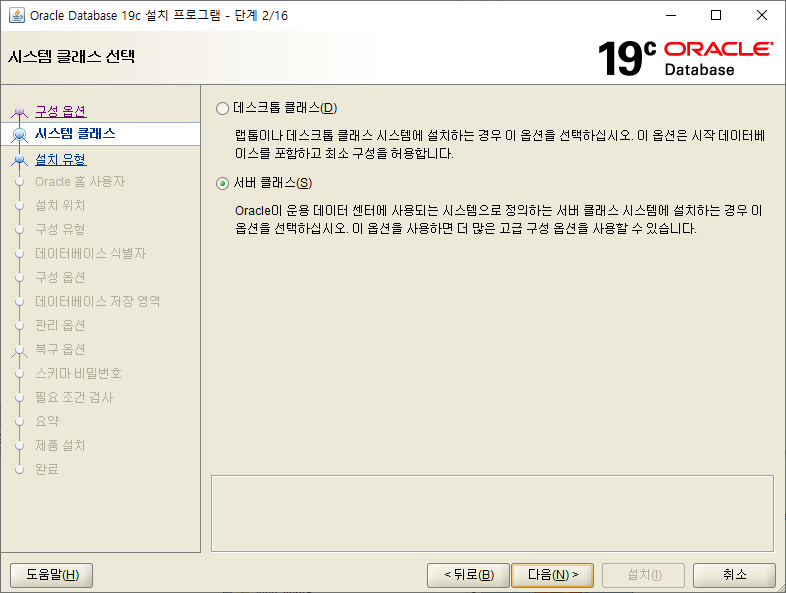The height and width of the screenshot is (593, 786).
Task: Go to the 설치 유형 step link
Action: point(61,159)
